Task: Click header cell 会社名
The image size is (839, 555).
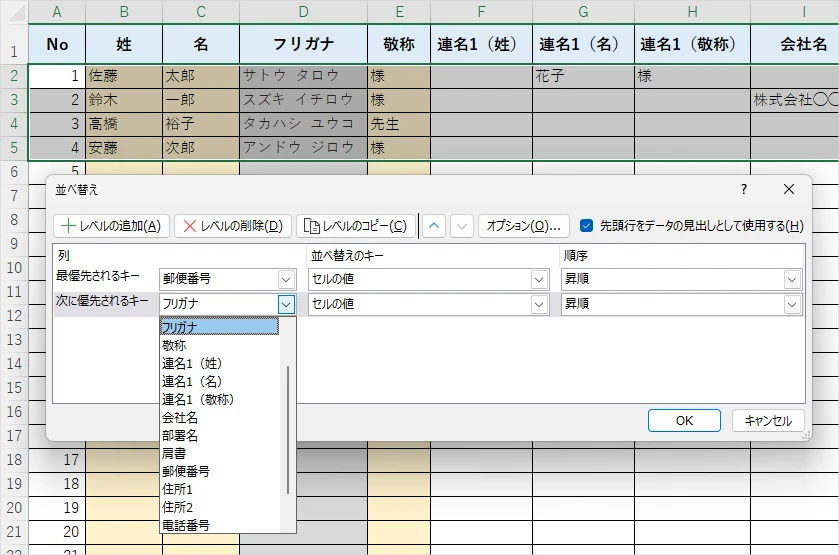Action: pos(795,44)
